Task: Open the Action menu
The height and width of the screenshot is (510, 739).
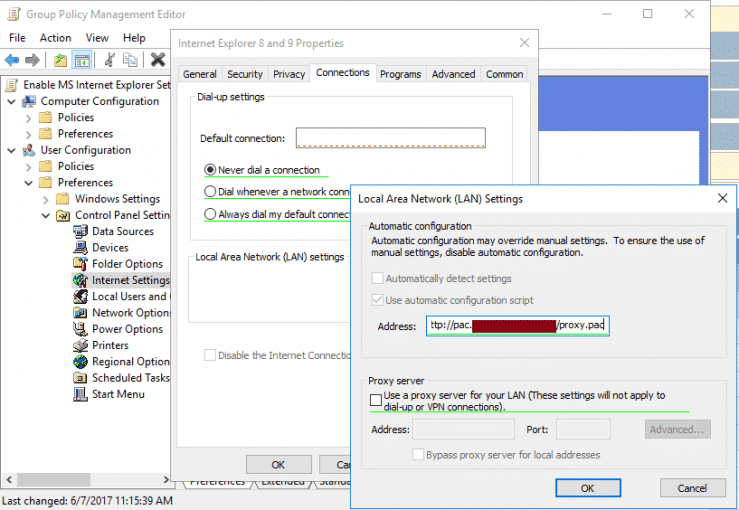Action: coord(55,38)
